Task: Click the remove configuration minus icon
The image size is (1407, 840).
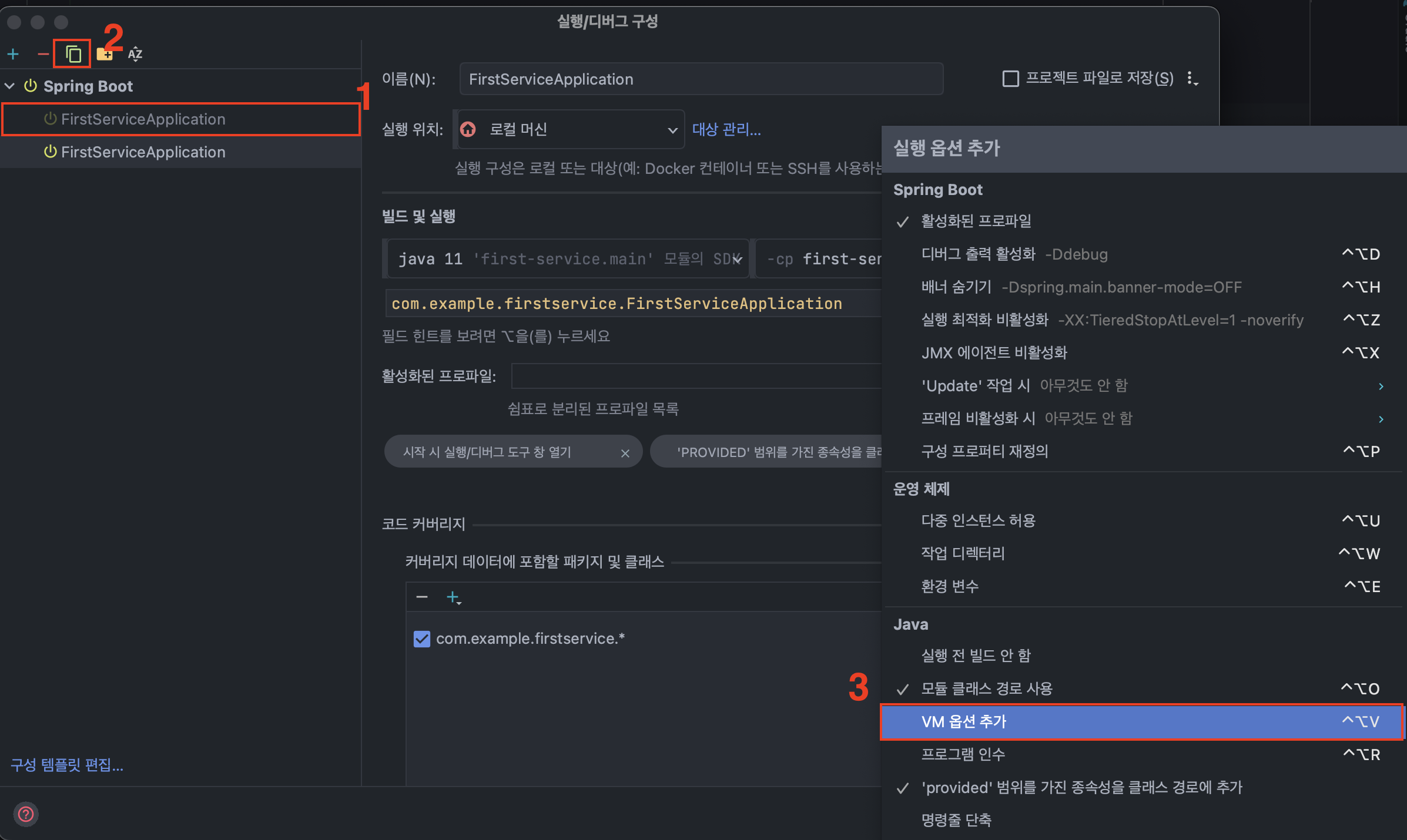Action: pos(42,54)
